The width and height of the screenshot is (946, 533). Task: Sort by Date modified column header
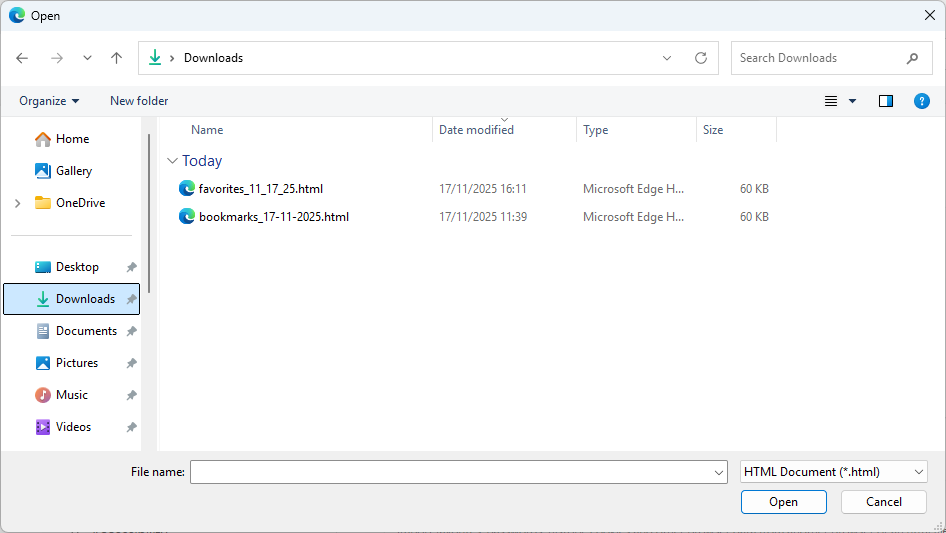[x=476, y=130]
